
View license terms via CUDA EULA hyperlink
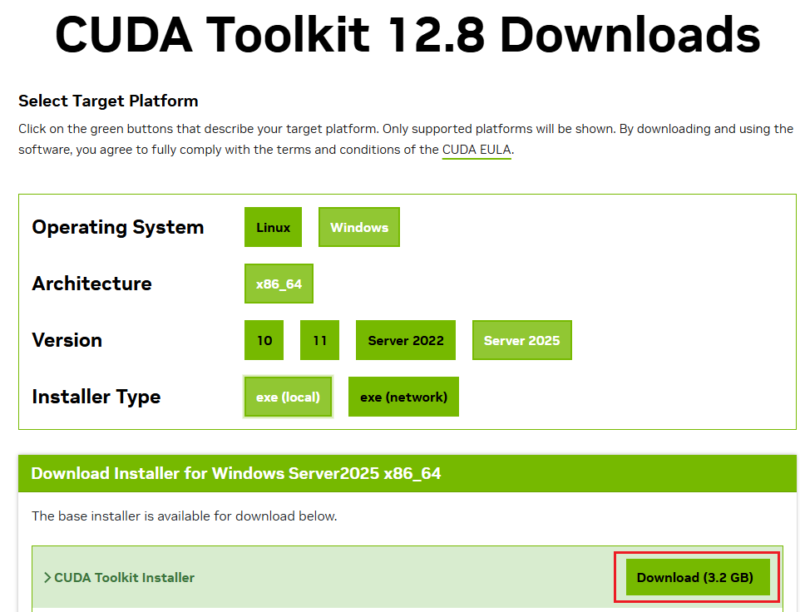pyautogui.click(x=476, y=149)
